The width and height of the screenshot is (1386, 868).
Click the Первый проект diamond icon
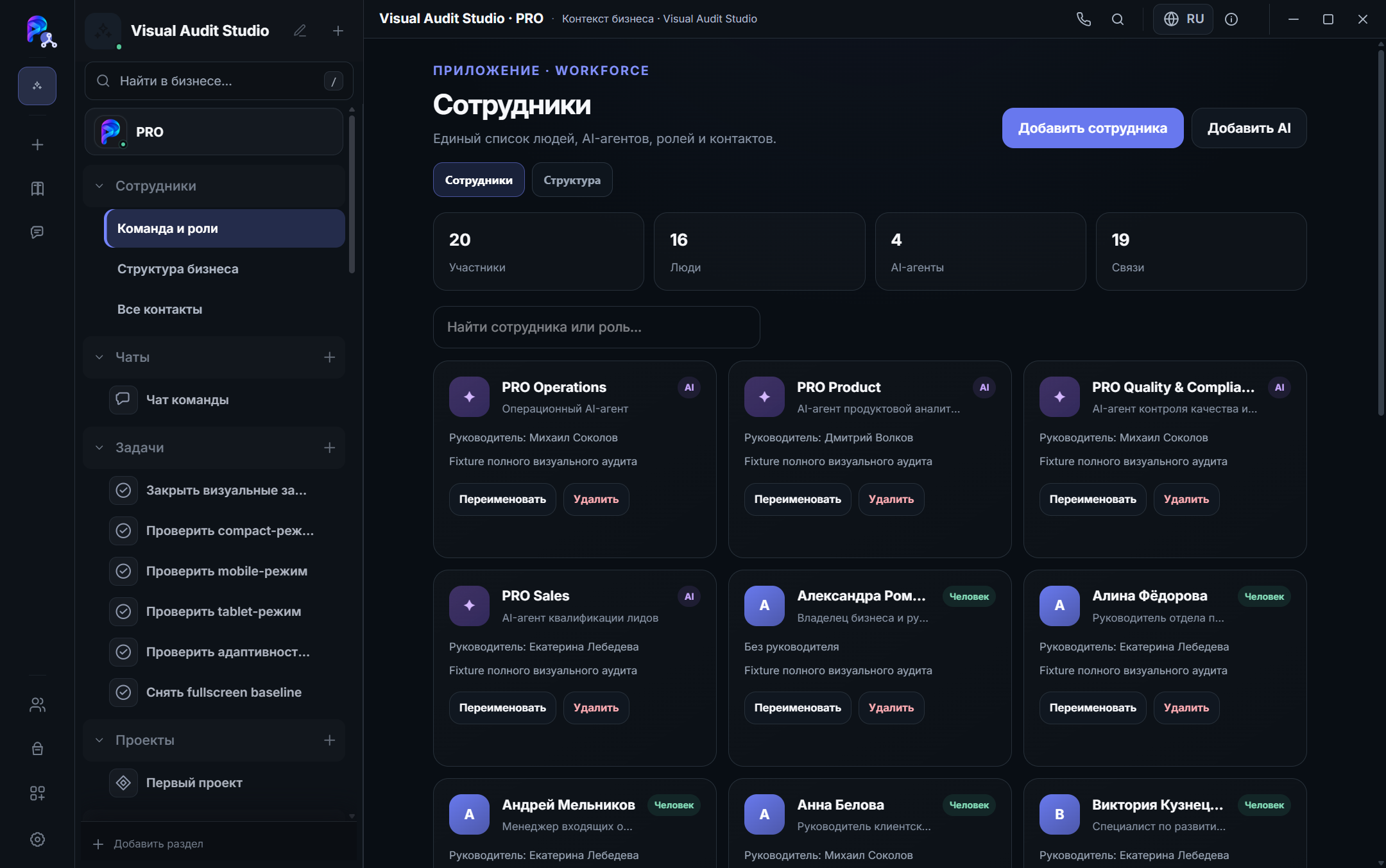[x=123, y=783]
